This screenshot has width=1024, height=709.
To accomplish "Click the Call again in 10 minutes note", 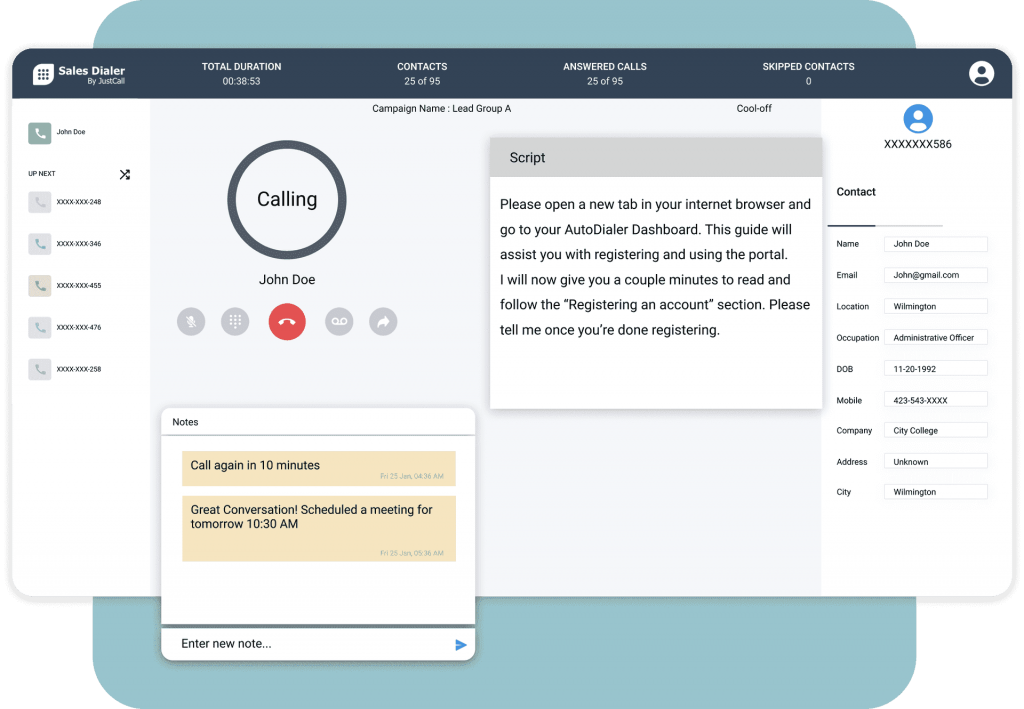I will [x=318, y=468].
